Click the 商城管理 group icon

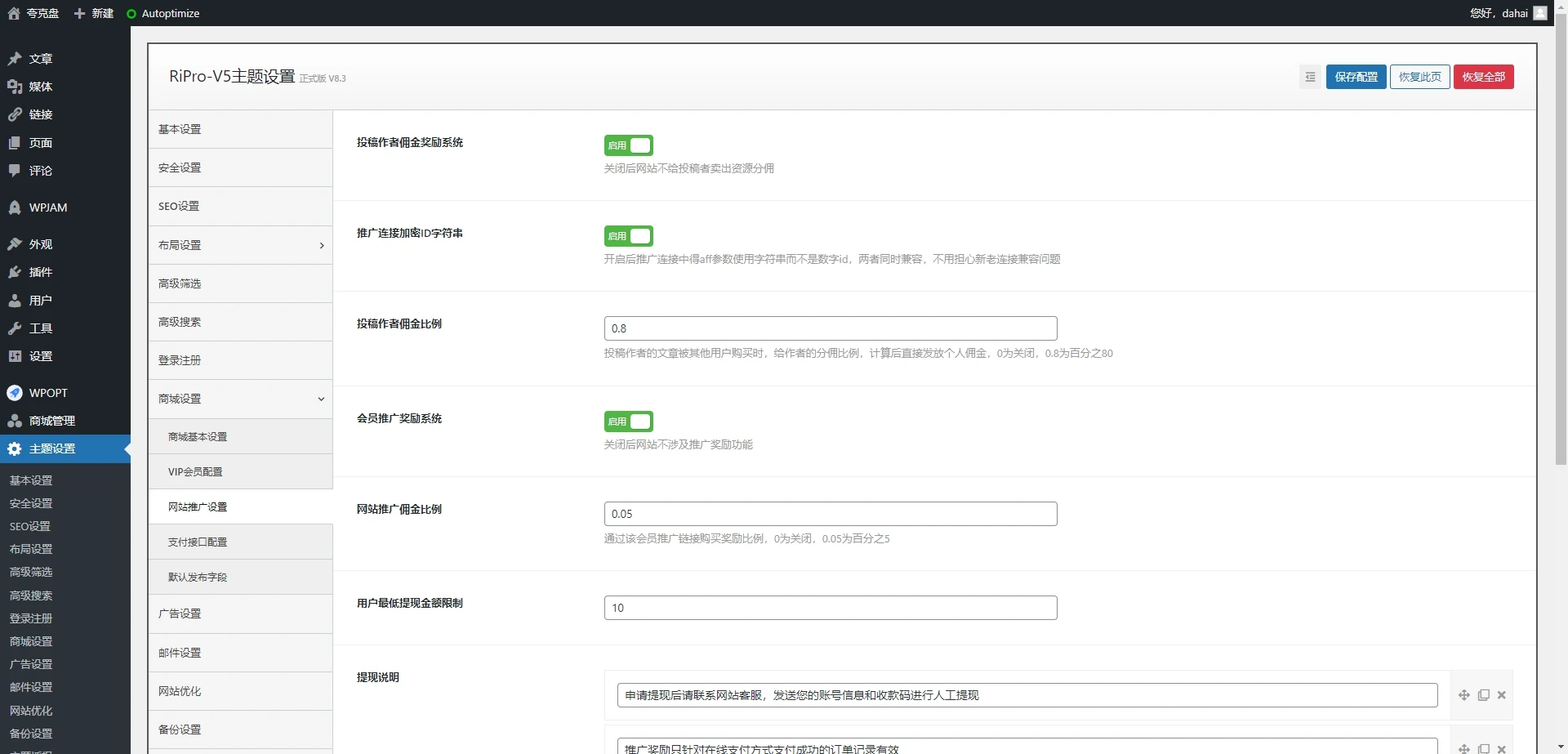tap(15, 421)
